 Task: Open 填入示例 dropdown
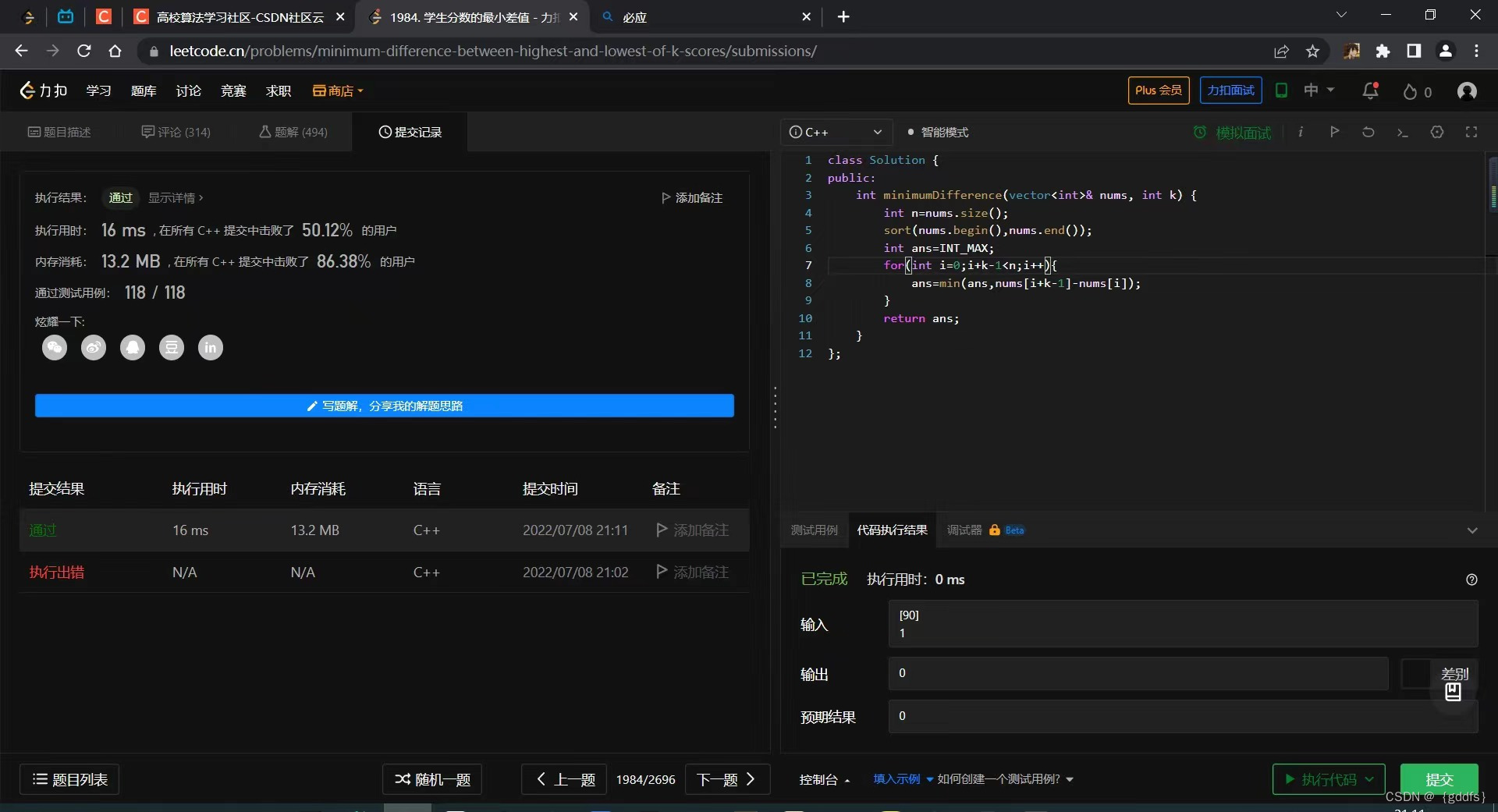pos(903,779)
